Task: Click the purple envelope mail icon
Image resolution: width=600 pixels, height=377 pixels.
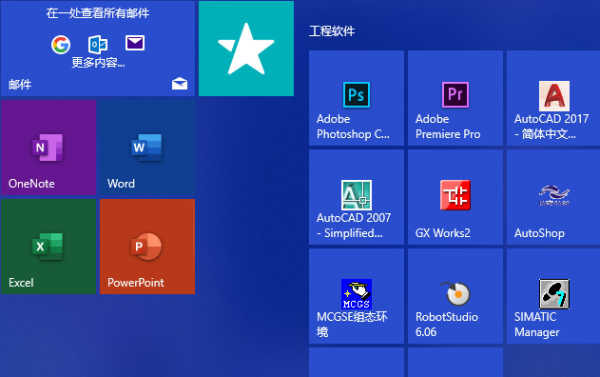Action: (135, 43)
